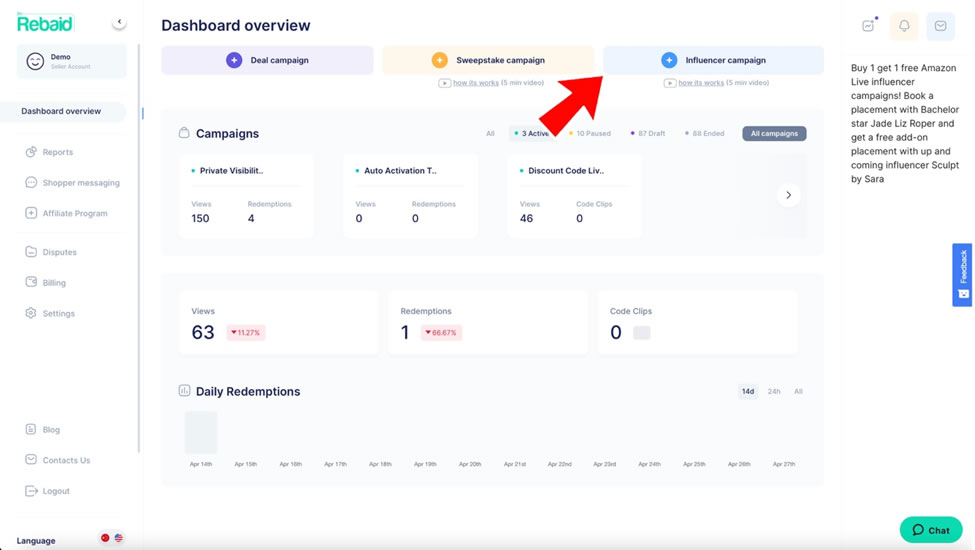Image resolution: width=975 pixels, height=550 pixels.
Task: Show All campaigns filter
Action: point(491,134)
